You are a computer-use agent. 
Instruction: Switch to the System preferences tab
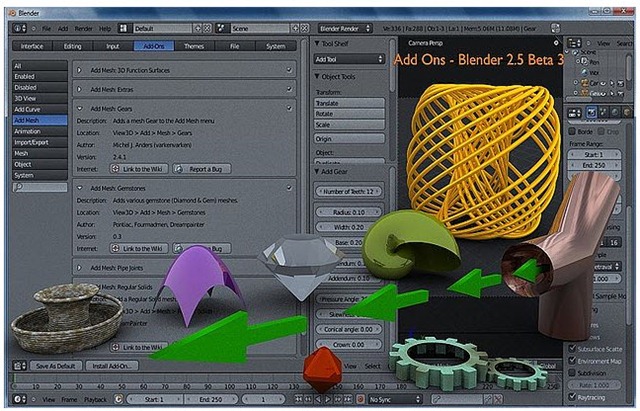pyautogui.click(x=276, y=46)
